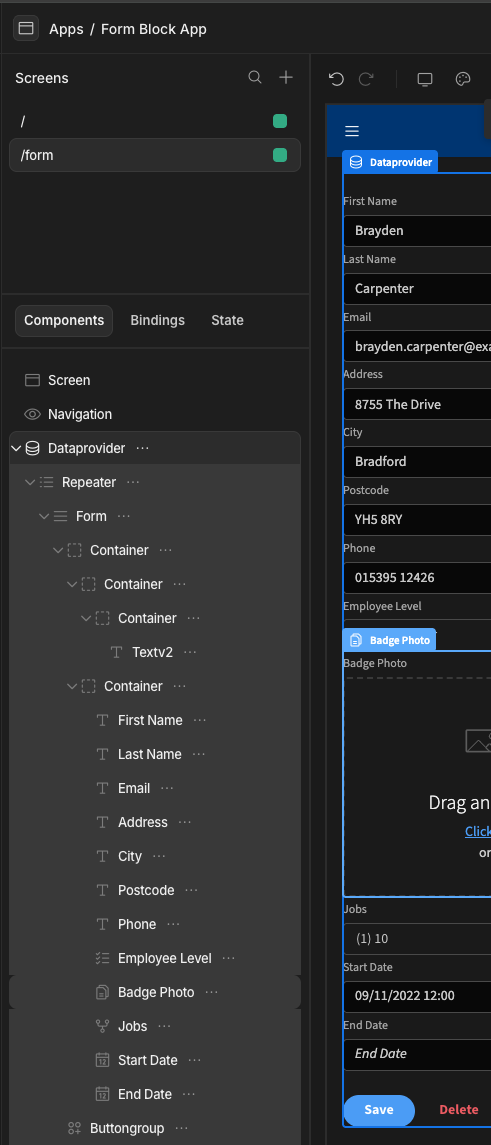Switch to the State tab
Screen dimensions: 491x1145
coord(227,321)
